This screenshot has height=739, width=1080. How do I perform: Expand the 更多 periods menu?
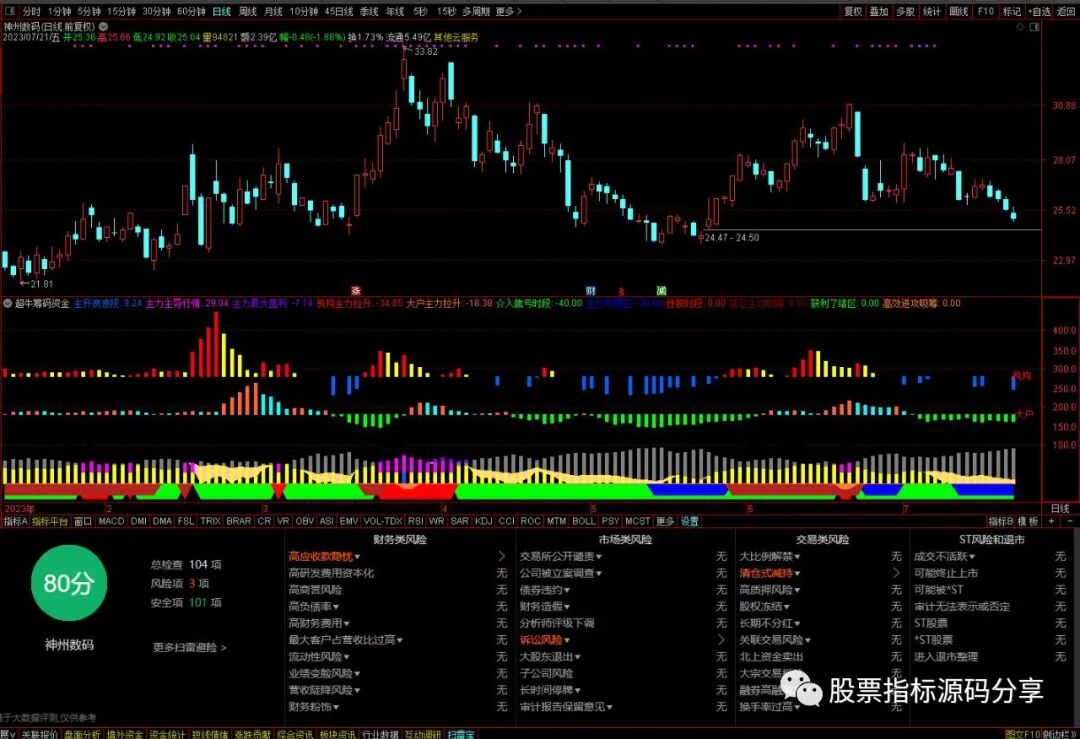click(x=508, y=11)
